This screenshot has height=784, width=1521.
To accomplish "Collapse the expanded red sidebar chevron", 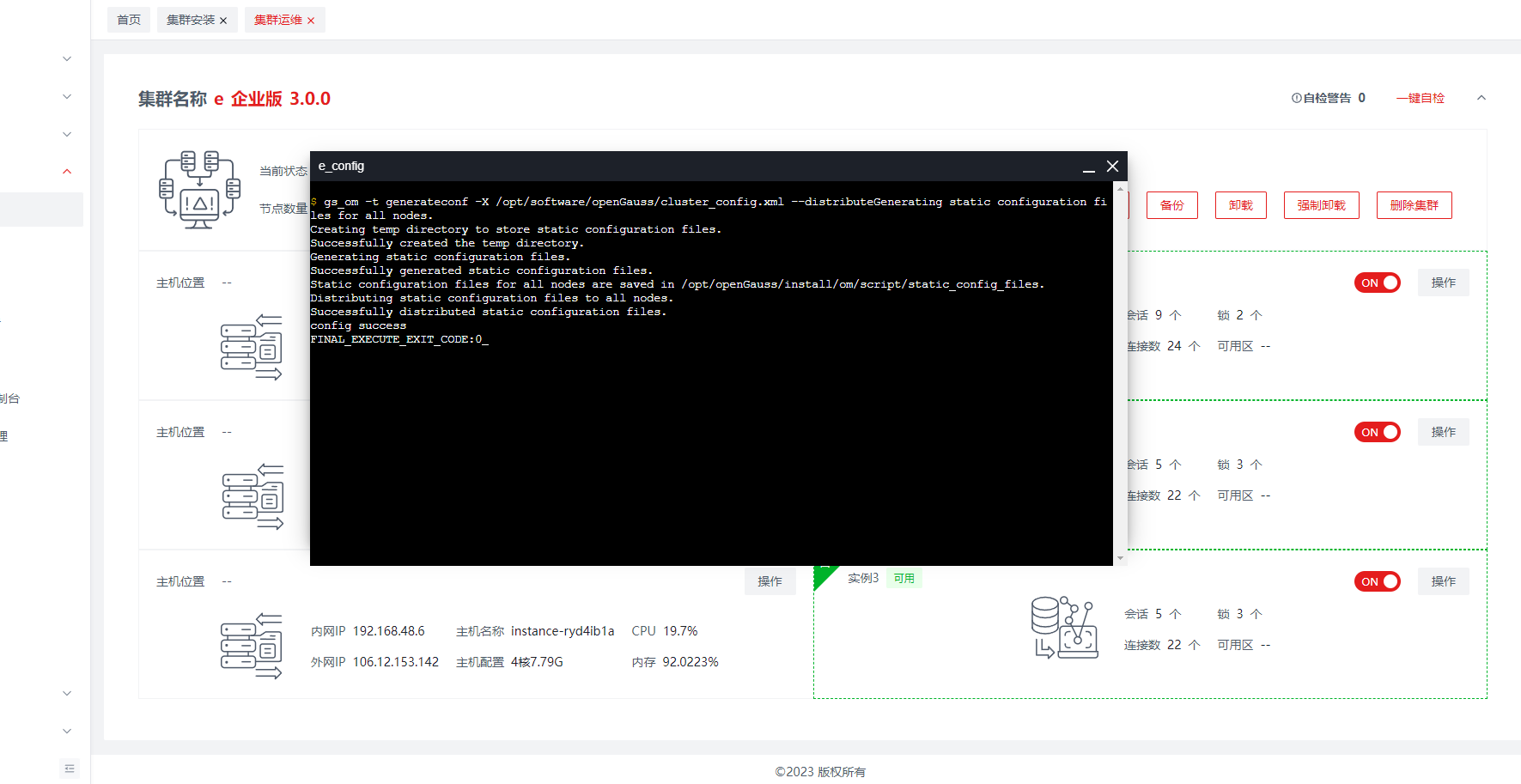I will pos(67,172).
